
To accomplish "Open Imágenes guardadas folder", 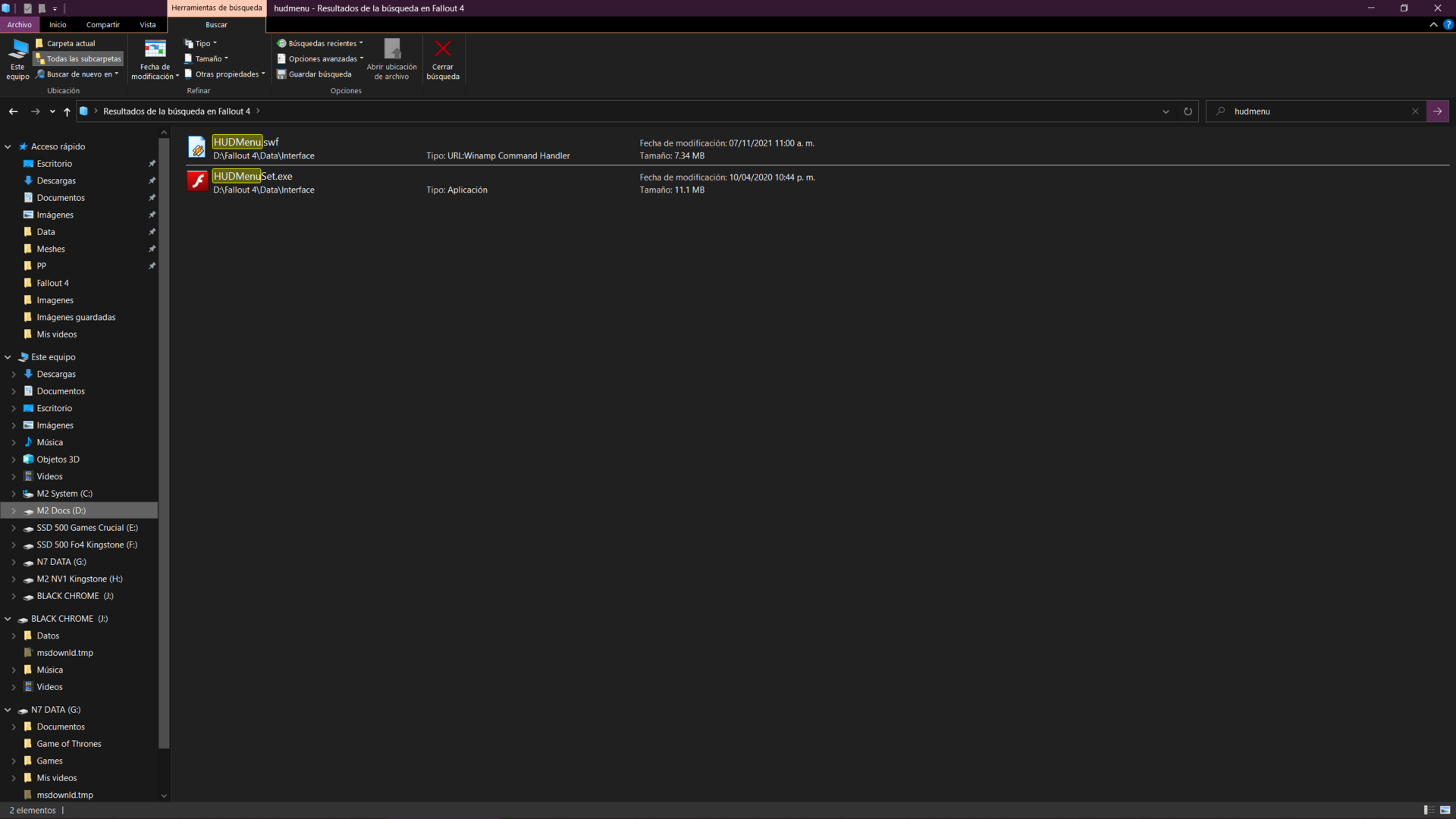I will coord(76,317).
